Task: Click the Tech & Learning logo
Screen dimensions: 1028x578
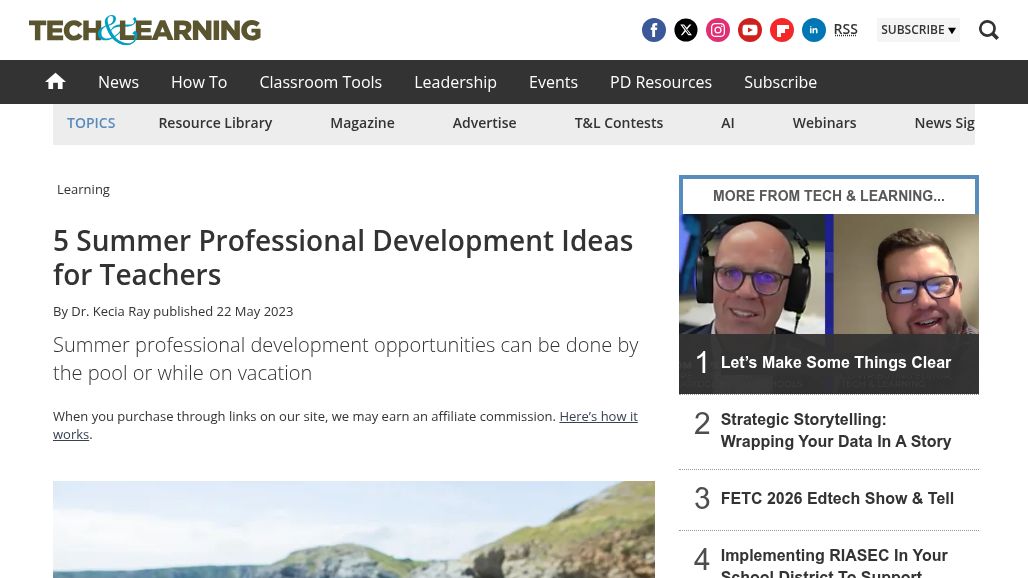Action: (144, 30)
